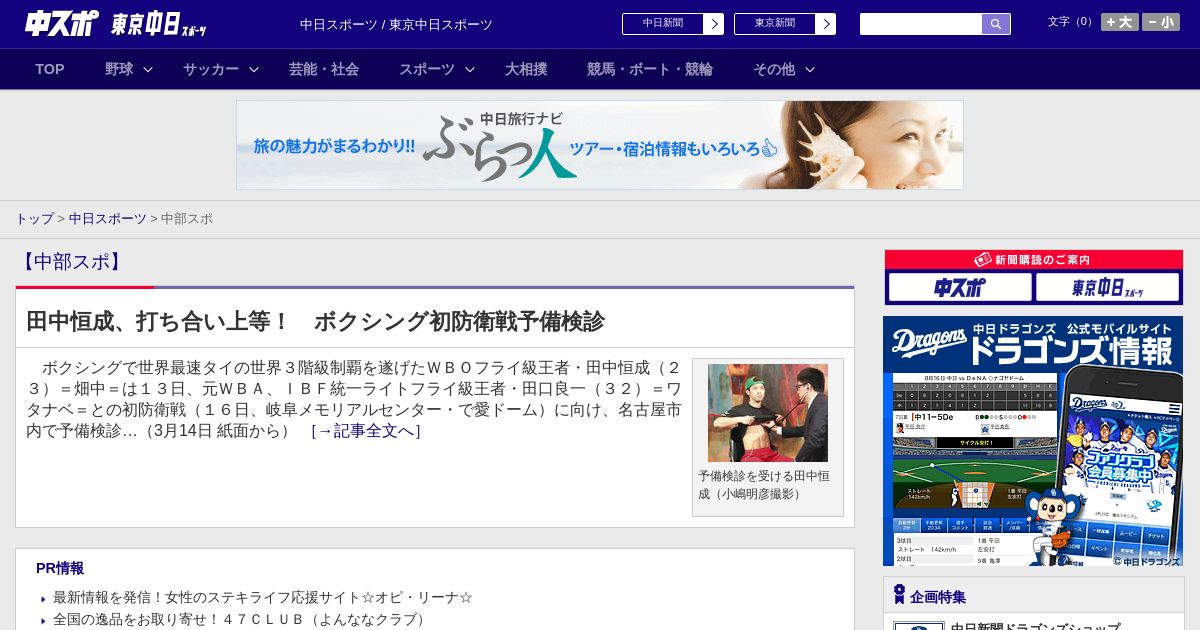Open the 47CLUB PR link
Viewport: 1200px width, 630px height.
click(x=240, y=620)
